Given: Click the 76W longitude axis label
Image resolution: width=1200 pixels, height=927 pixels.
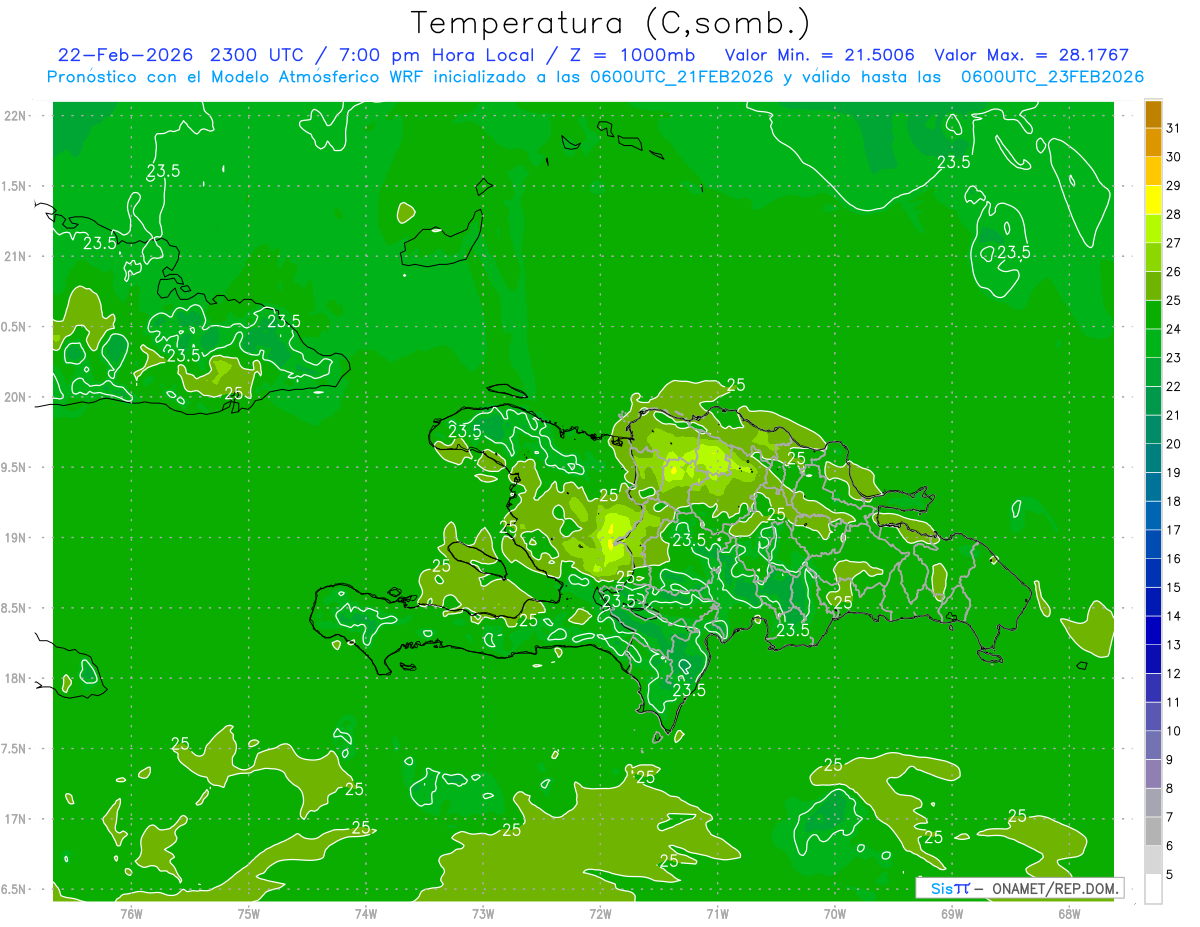Looking at the screenshot, I should click(x=131, y=913).
